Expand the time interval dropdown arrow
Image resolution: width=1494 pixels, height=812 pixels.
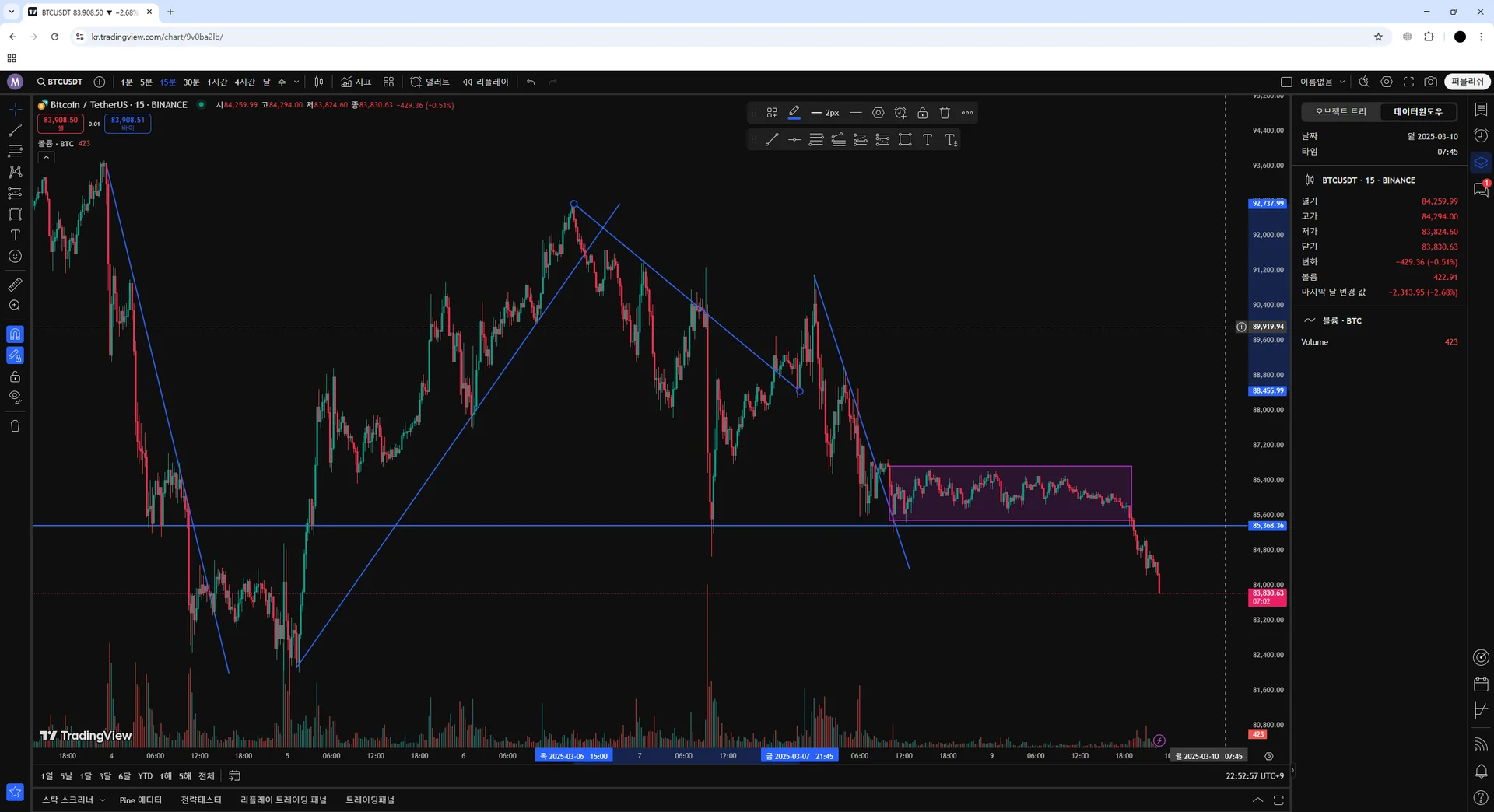coord(296,82)
